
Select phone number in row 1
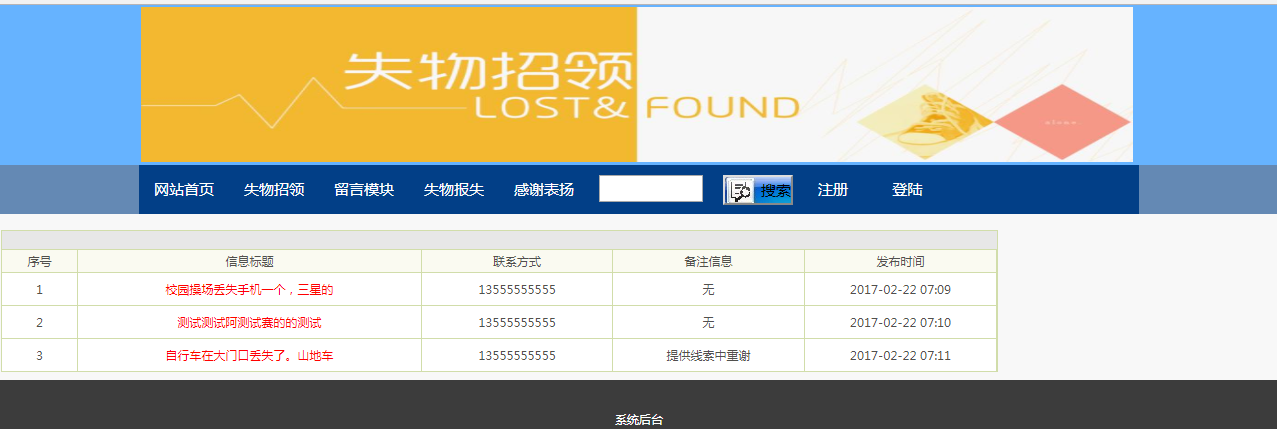517,290
